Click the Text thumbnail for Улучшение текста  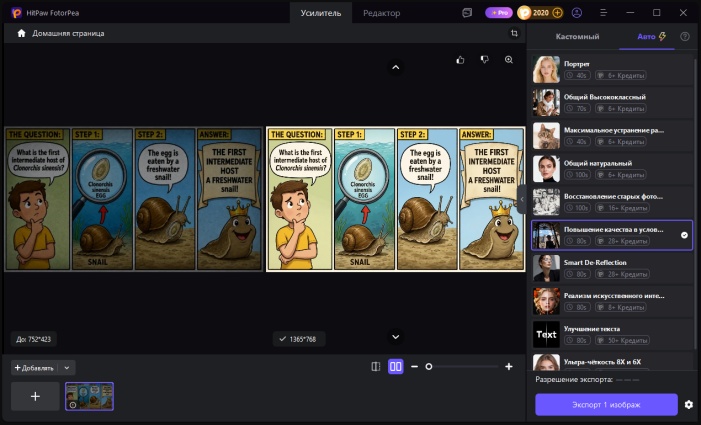tap(546, 334)
